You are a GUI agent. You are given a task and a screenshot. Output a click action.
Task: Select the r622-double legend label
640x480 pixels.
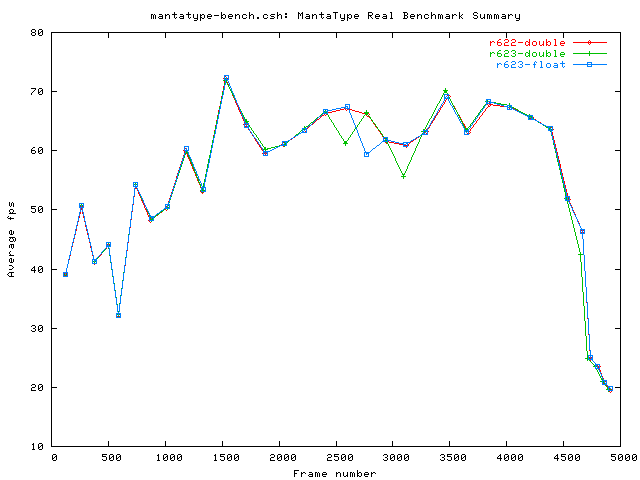pyautogui.click(x=527, y=43)
